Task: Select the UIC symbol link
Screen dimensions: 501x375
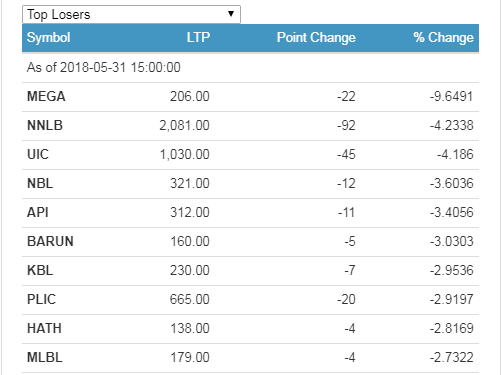Action: click(38, 155)
